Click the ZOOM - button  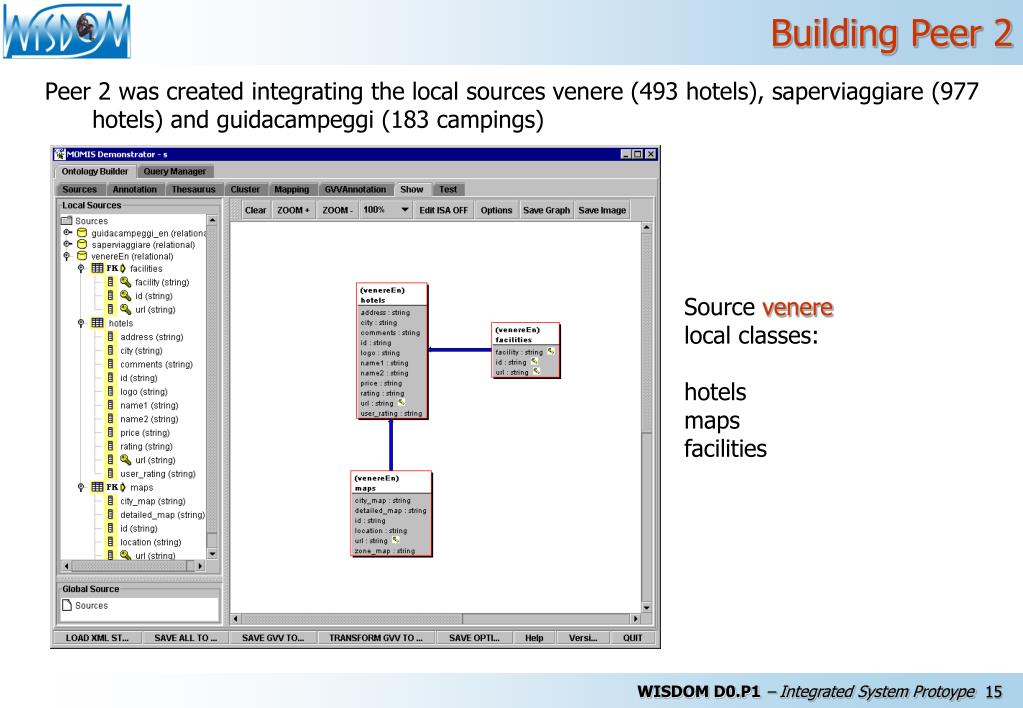click(x=337, y=210)
